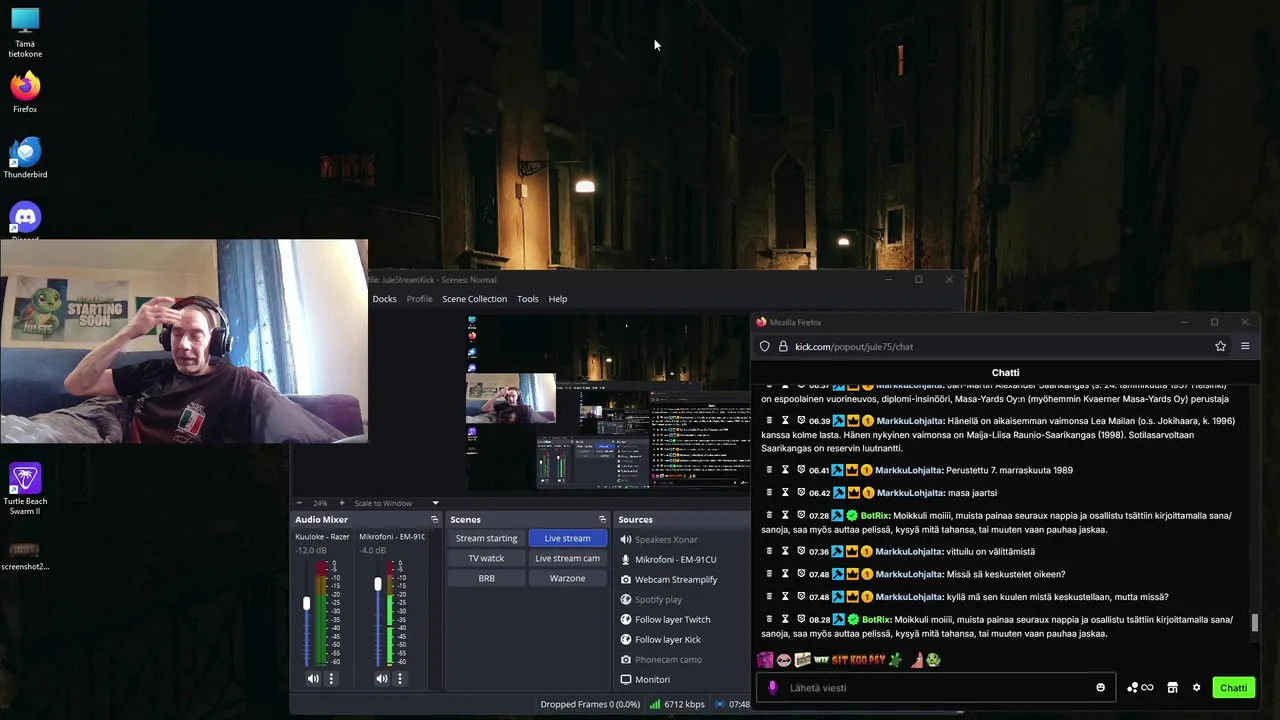This screenshot has width=1280, height=720.
Task: Pop out the Audio Mixer dock
Action: pyautogui.click(x=434, y=519)
